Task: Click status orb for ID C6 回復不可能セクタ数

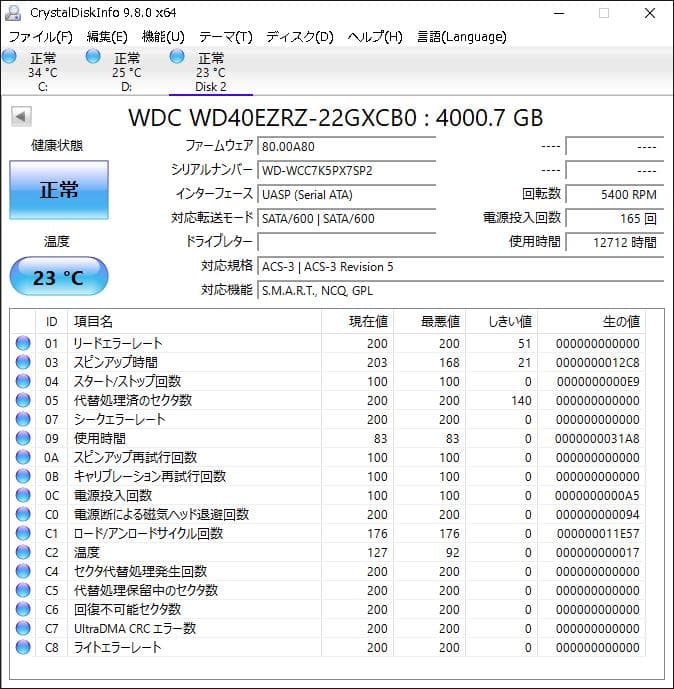Action: point(23,609)
